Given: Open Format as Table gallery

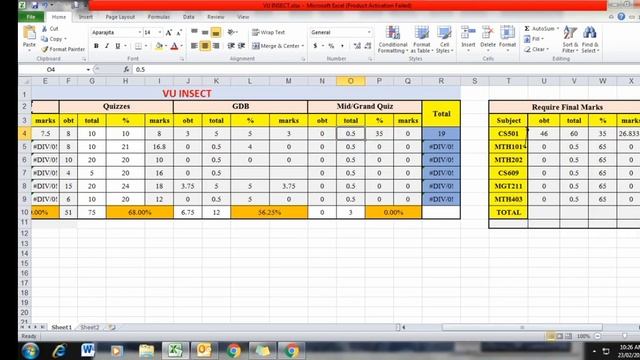Looking at the screenshot, I should (422, 39).
